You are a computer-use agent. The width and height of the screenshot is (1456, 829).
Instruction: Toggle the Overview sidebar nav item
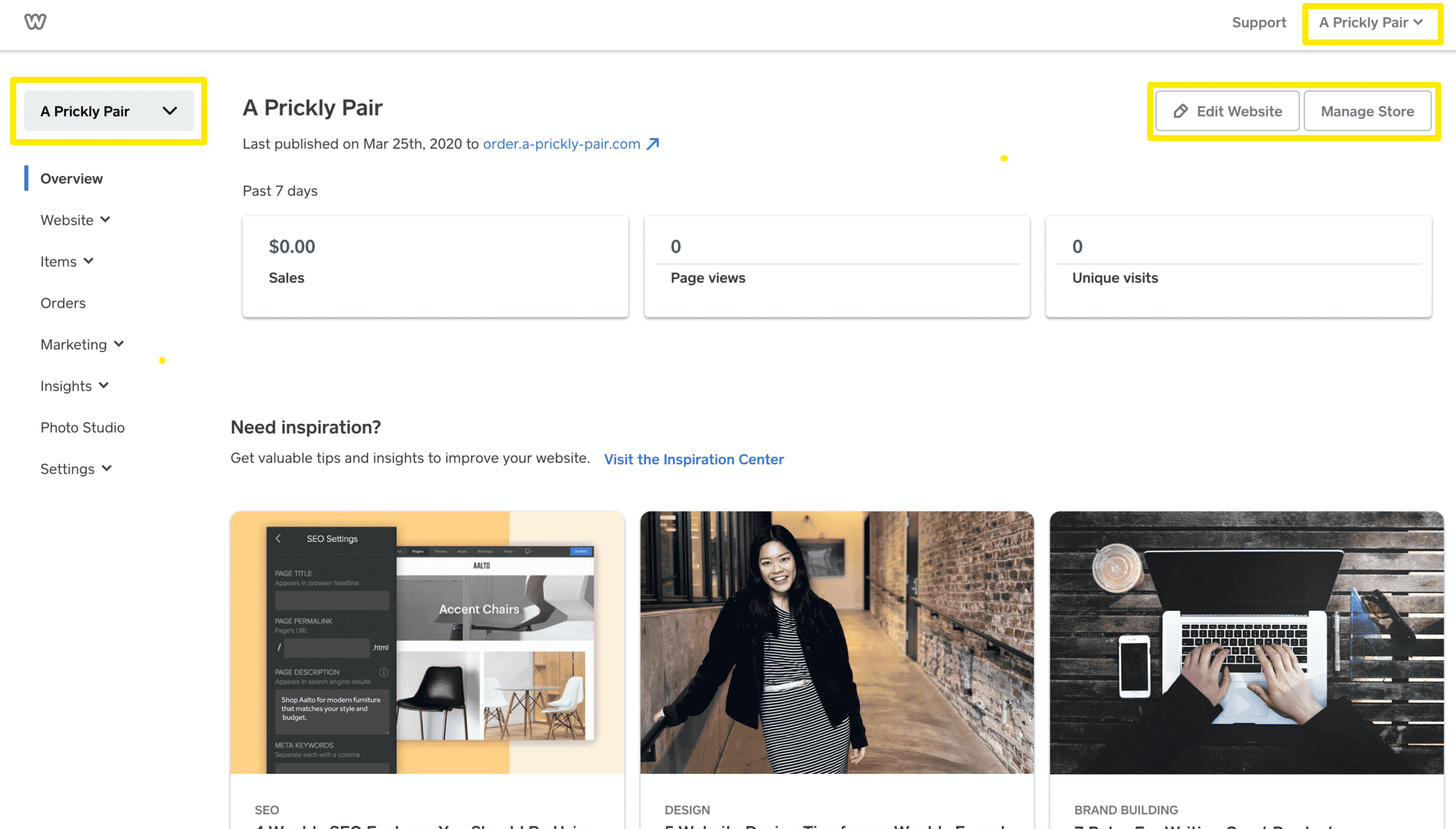coord(71,178)
